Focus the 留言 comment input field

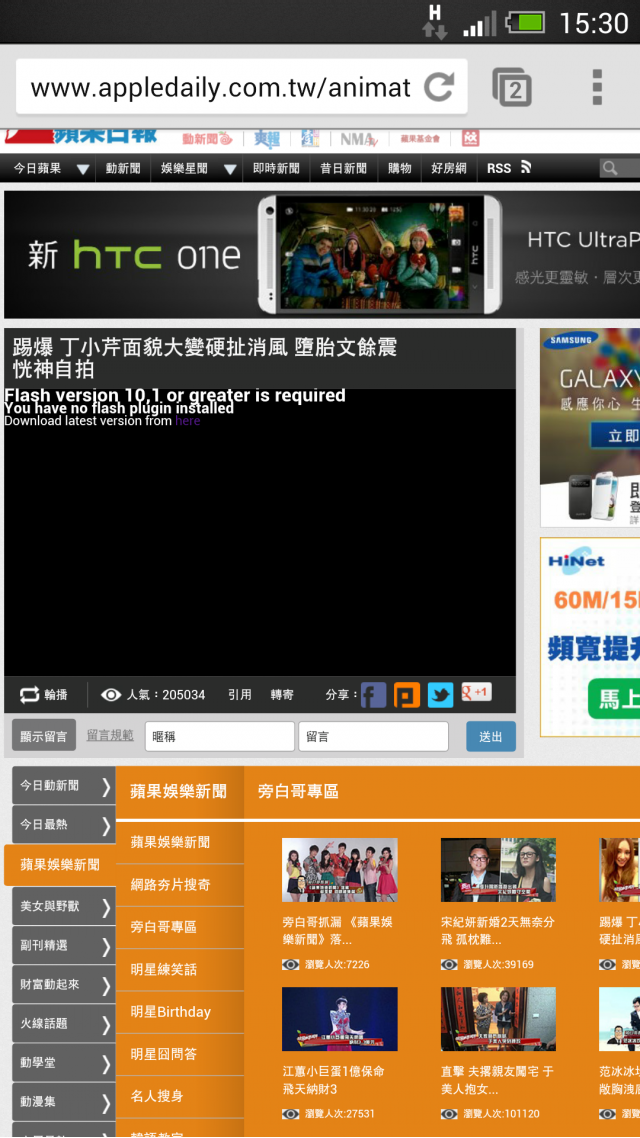pos(374,736)
